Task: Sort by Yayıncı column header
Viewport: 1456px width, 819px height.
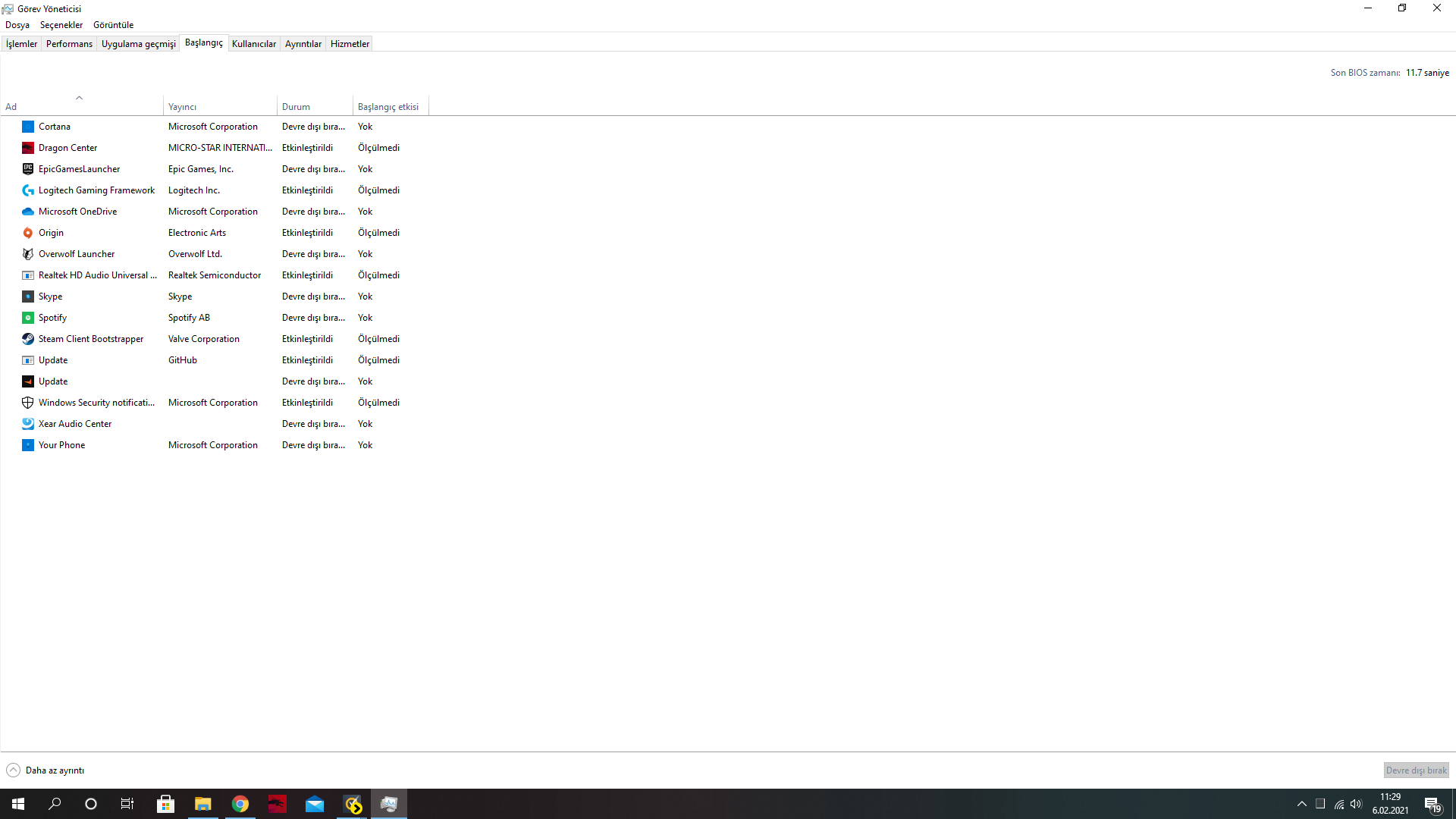Action: pyautogui.click(x=220, y=107)
